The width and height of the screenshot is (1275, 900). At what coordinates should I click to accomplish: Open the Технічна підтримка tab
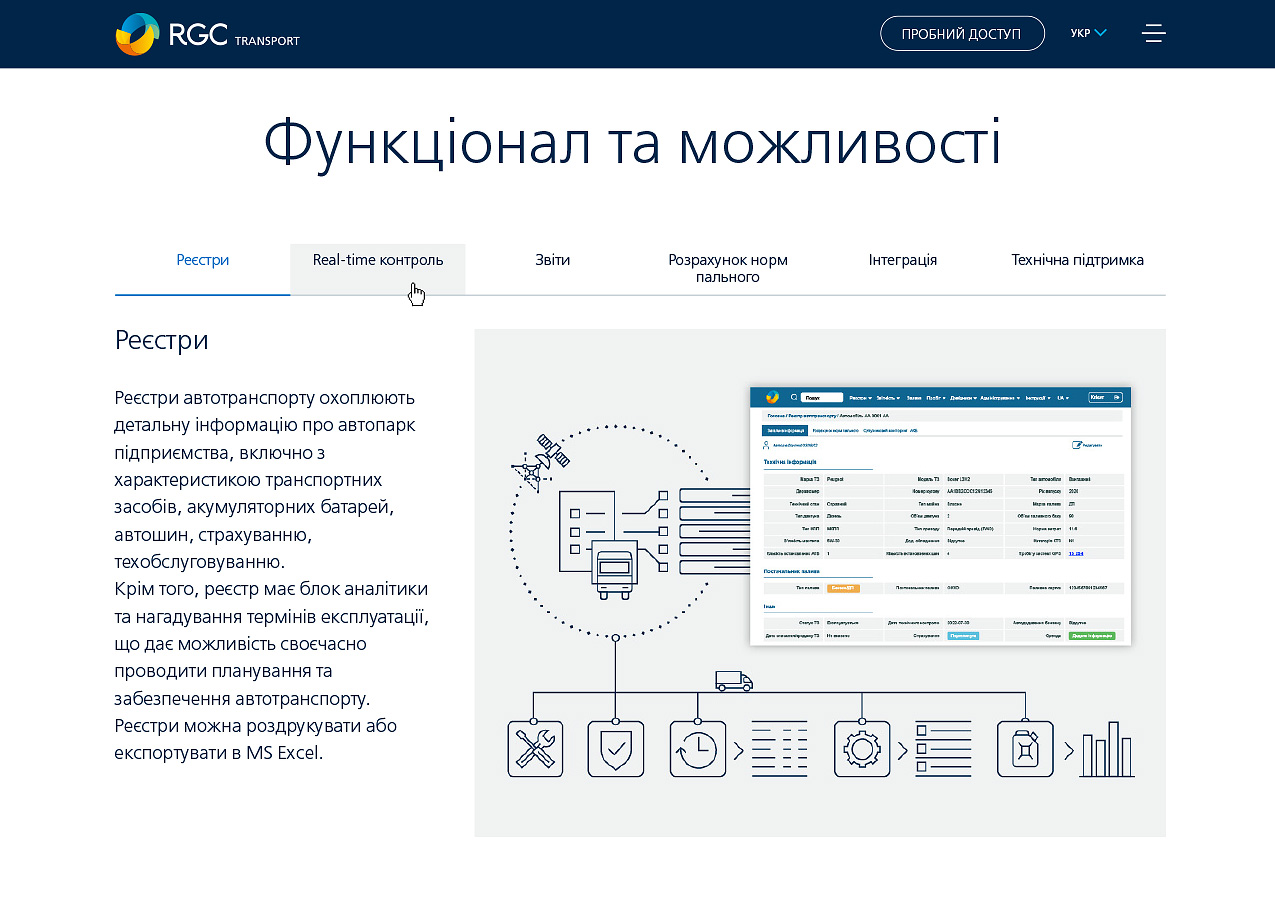pyautogui.click(x=1077, y=260)
